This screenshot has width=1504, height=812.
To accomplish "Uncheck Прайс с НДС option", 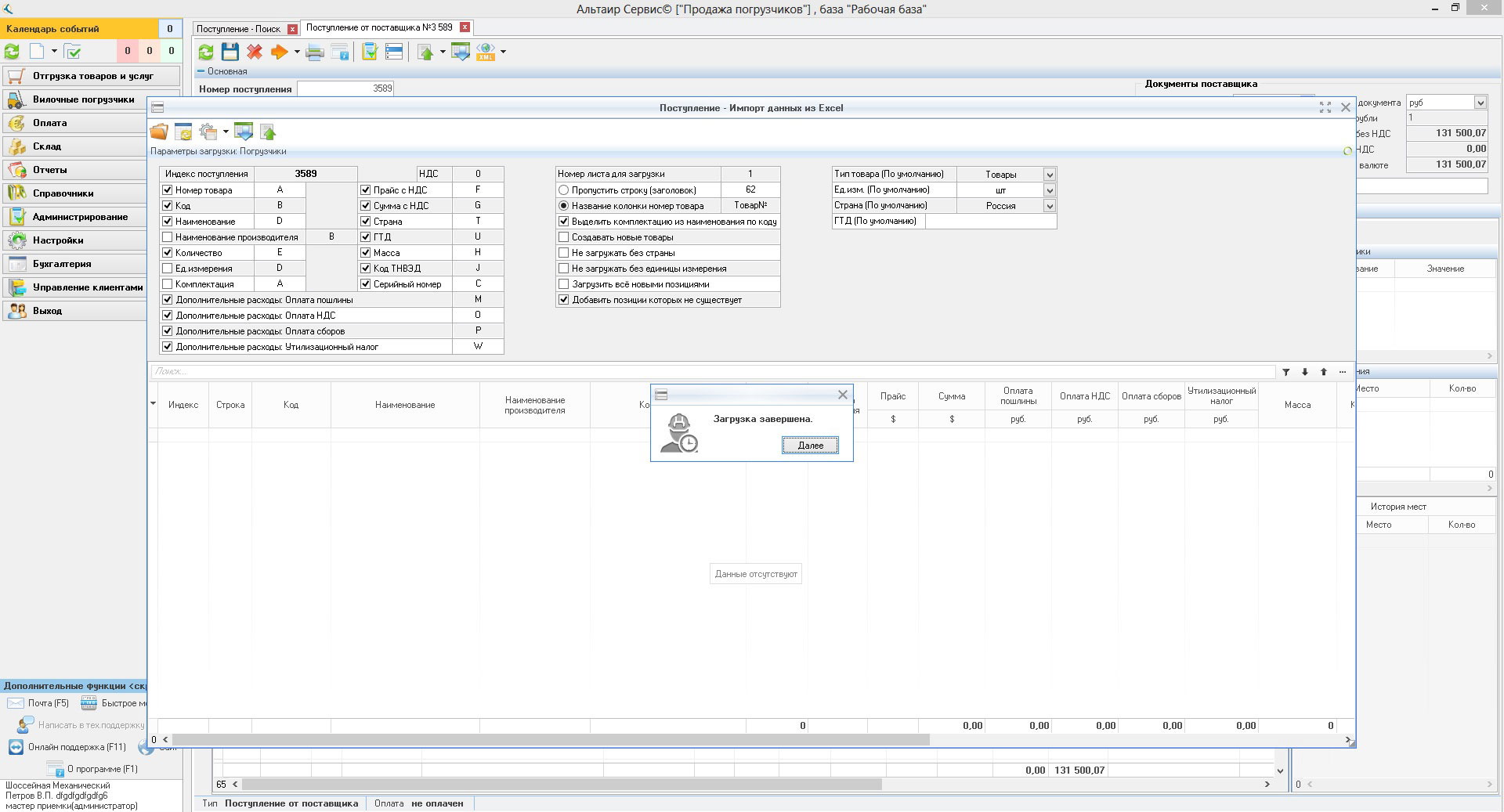I will click(365, 189).
